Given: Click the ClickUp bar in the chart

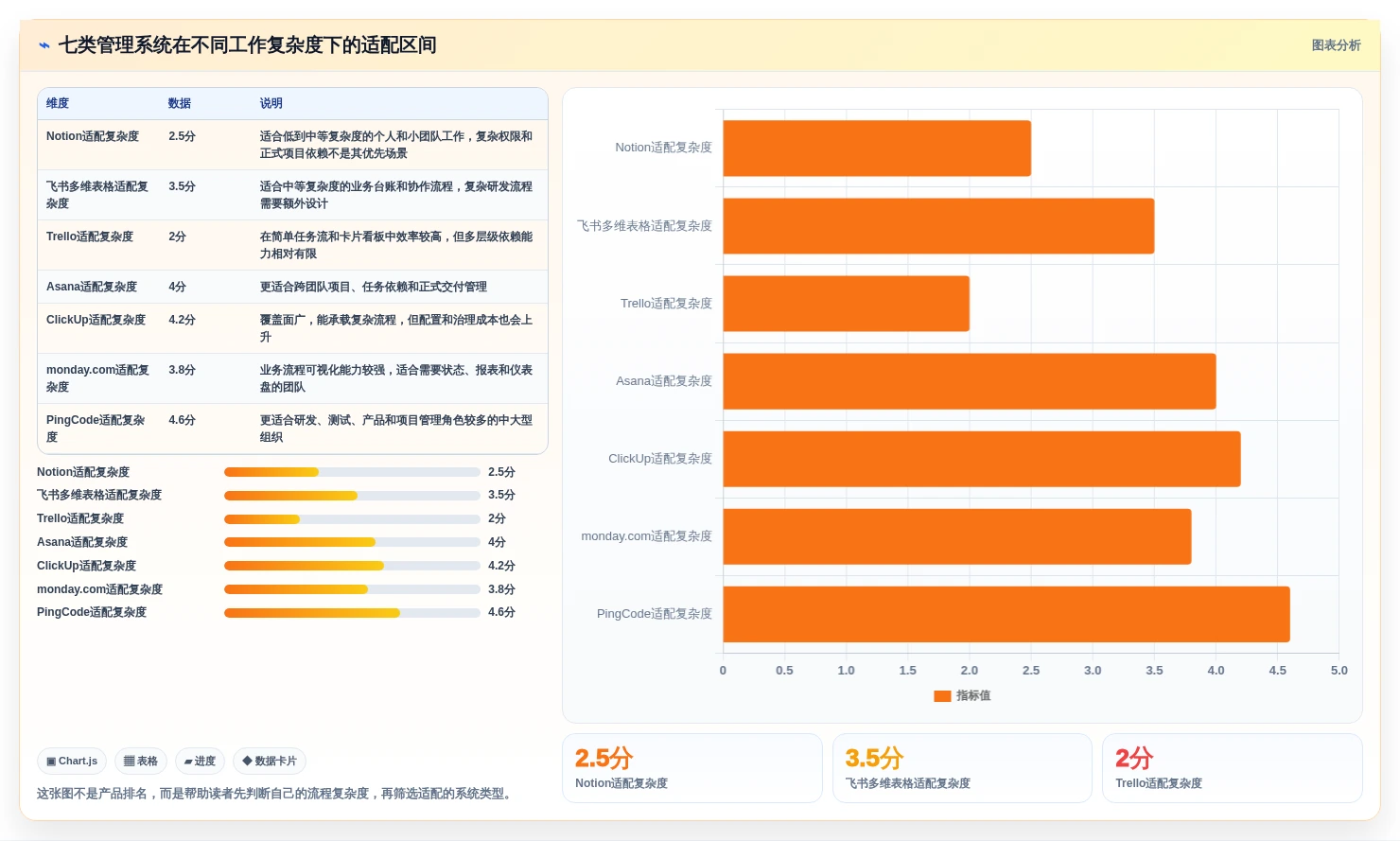Looking at the screenshot, I should tap(982, 459).
